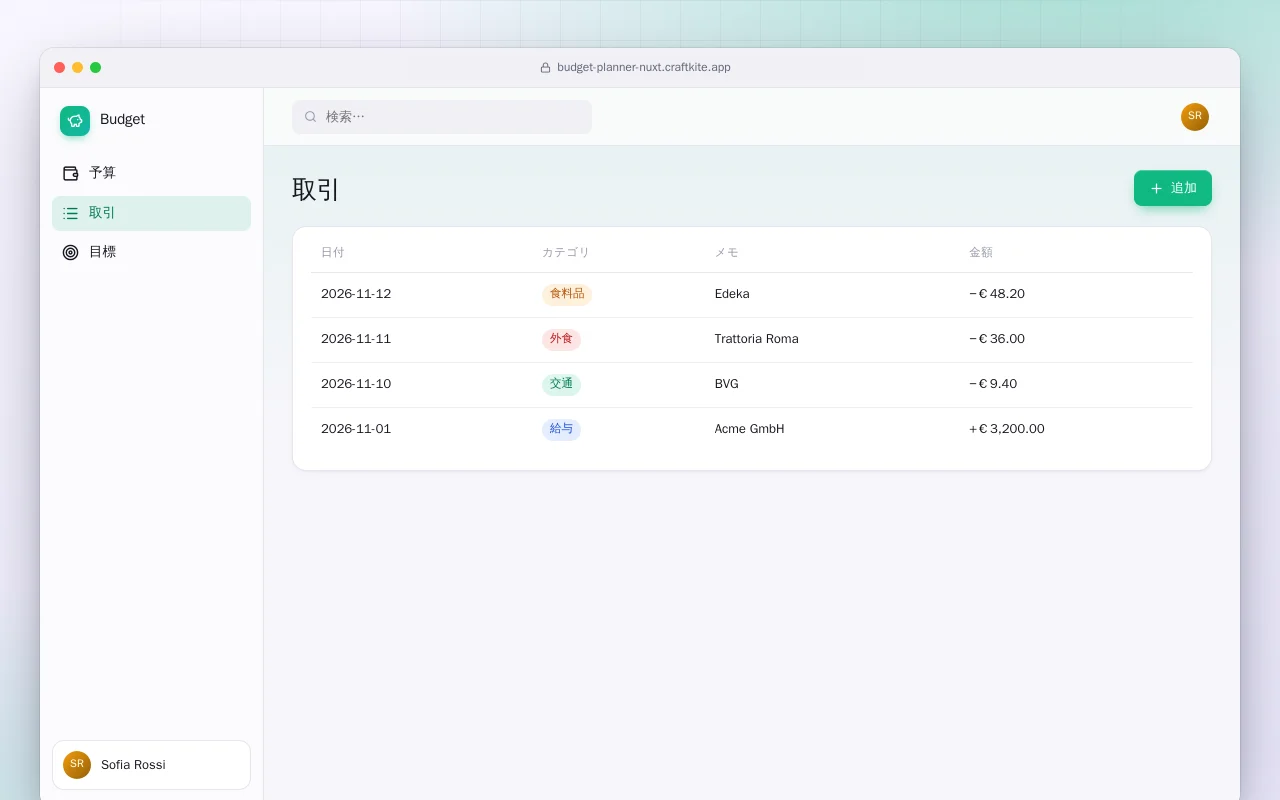Click the target icon beside 目標
This screenshot has height=800, width=1280.
click(70, 252)
